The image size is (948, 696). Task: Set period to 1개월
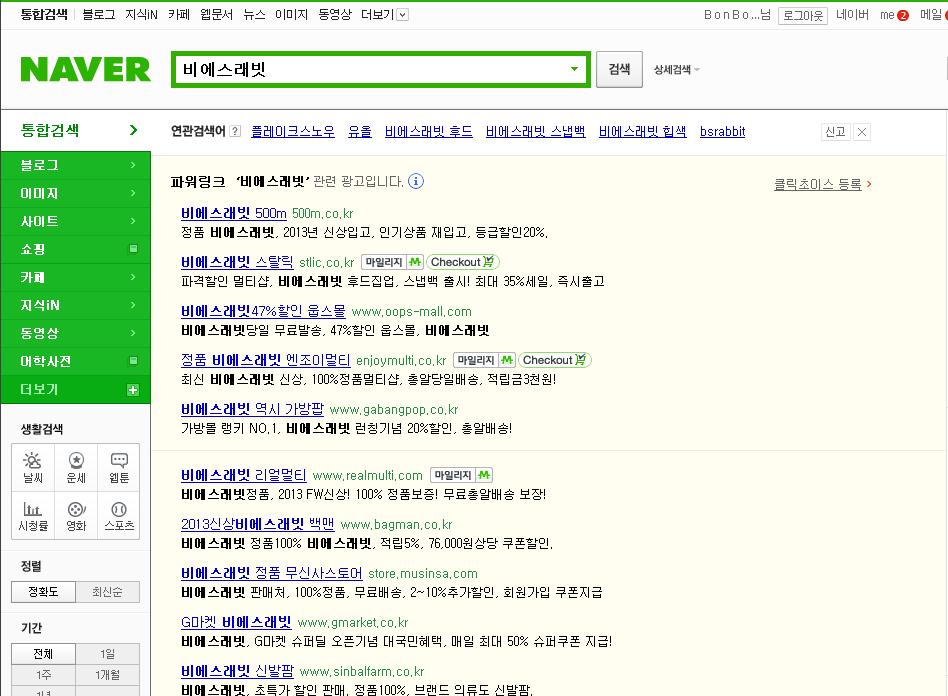point(108,674)
